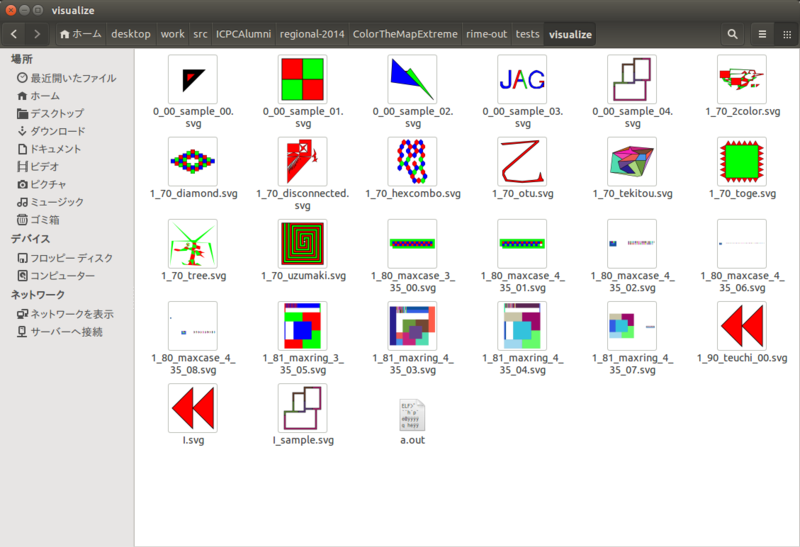Image resolution: width=800 pixels, height=547 pixels.
Task: Select the I_sample.svg thumbnail
Action: tap(303, 408)
